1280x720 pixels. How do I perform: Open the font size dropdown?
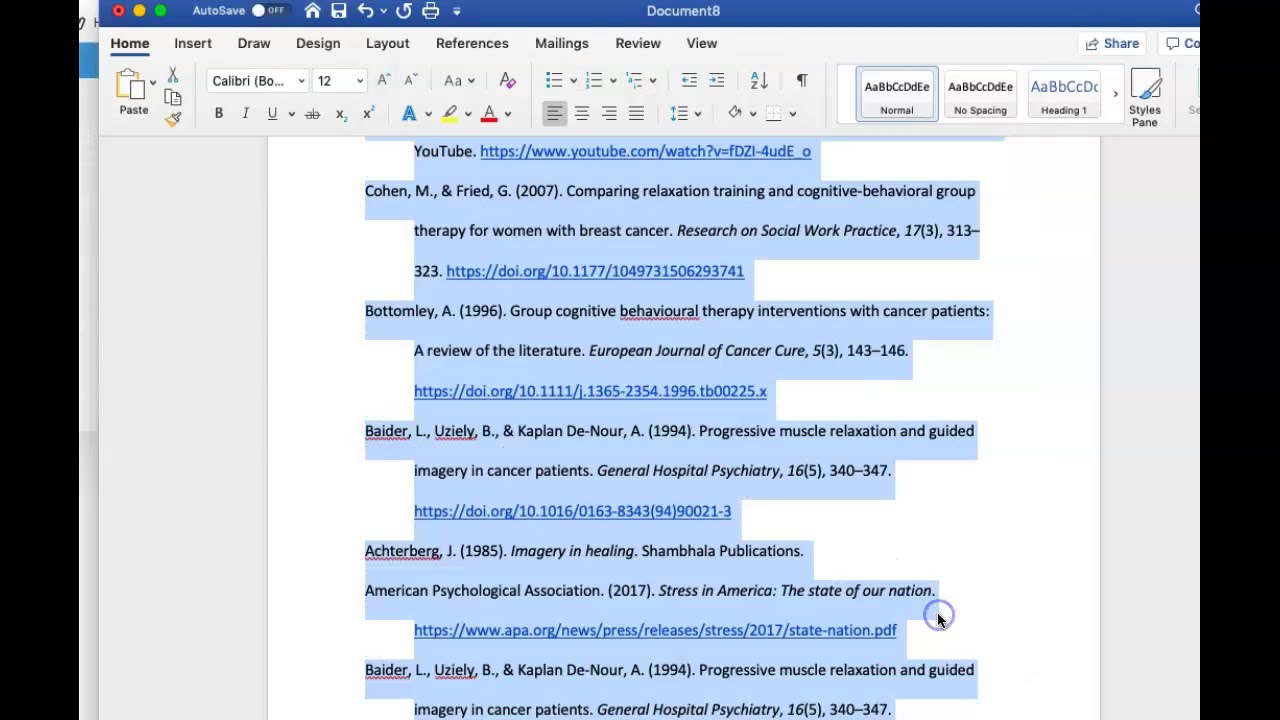point(360,81)
